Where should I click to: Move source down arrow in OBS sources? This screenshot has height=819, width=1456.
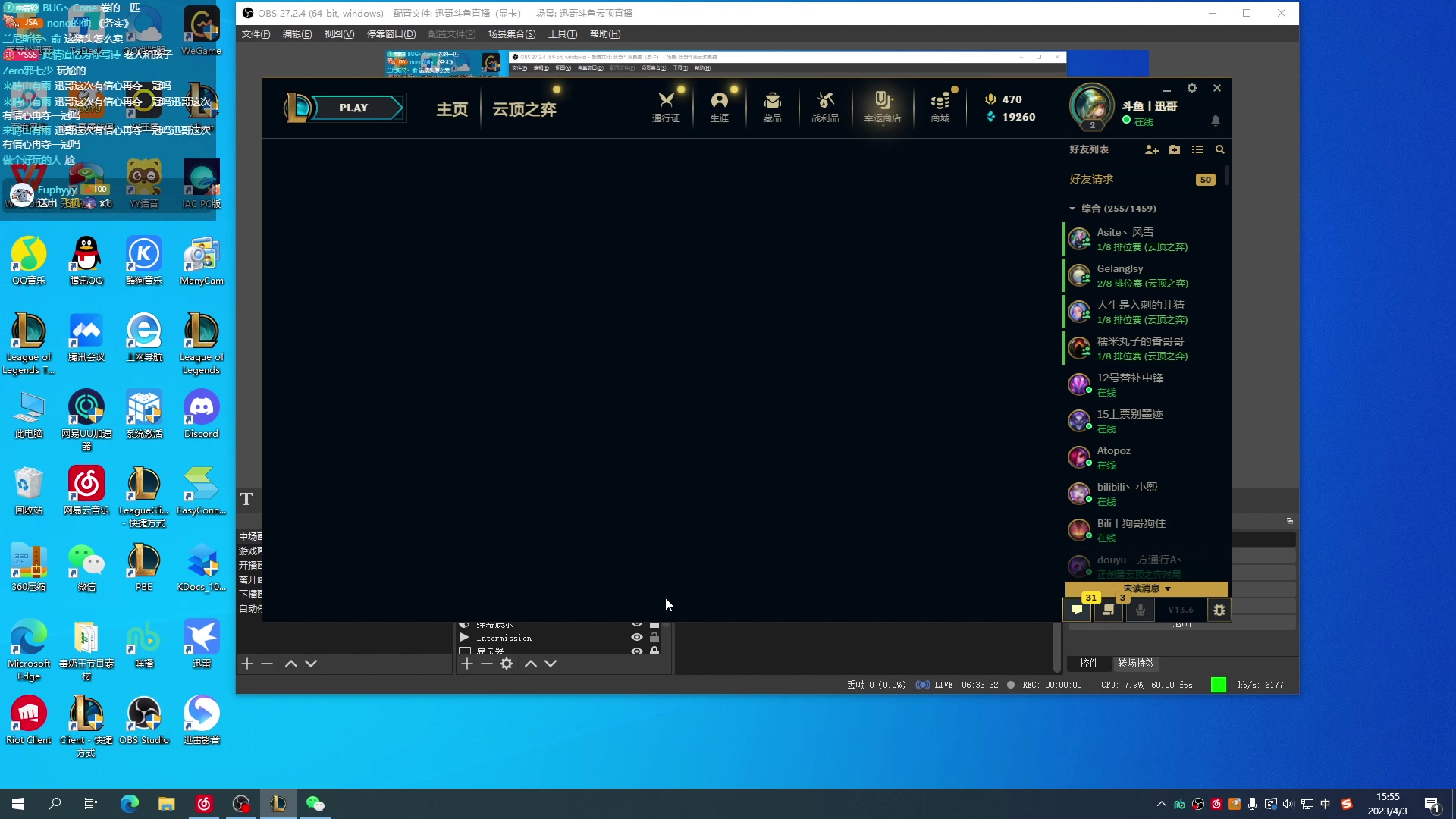tap(551, 664)
